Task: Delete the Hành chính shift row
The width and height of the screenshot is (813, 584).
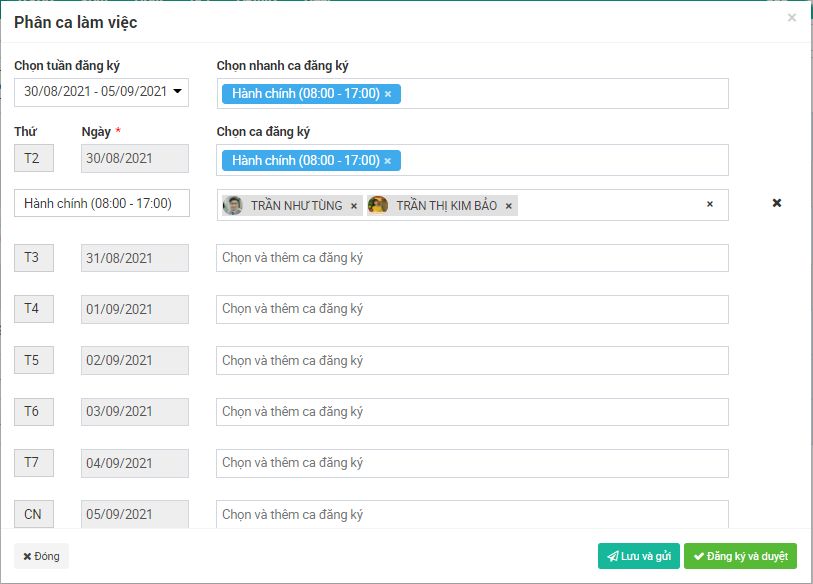Action: pyautogui.click(x=777, y=203)
